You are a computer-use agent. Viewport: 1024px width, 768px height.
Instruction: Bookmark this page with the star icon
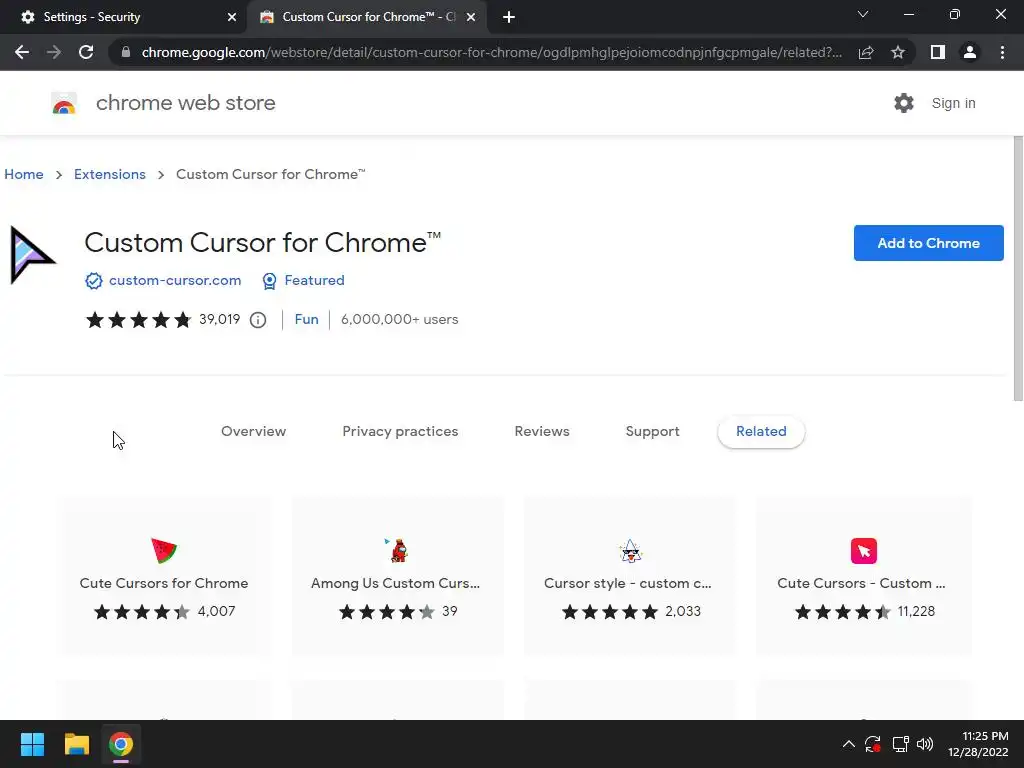coord(898,52)
